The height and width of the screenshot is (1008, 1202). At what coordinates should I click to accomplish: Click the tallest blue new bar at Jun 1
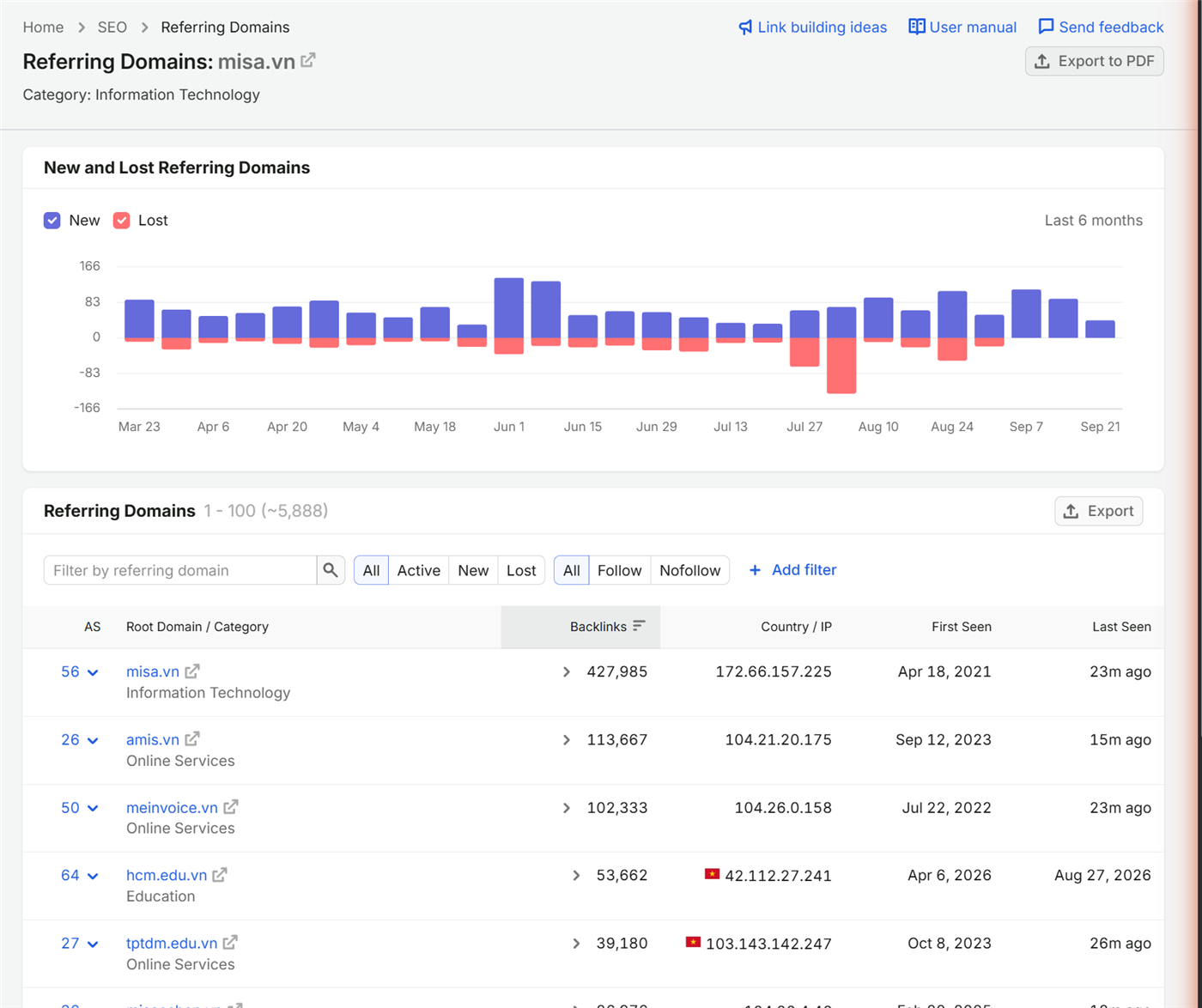tap(509, 307)
